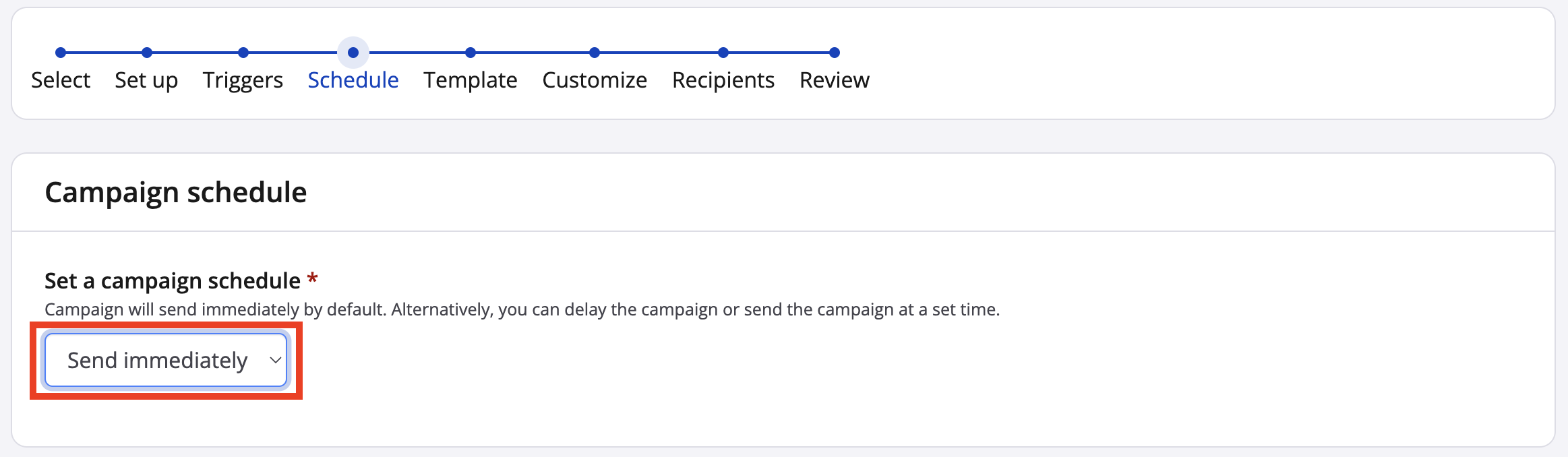
Task: Click the Recipients step dot
Action: (723, 53)
